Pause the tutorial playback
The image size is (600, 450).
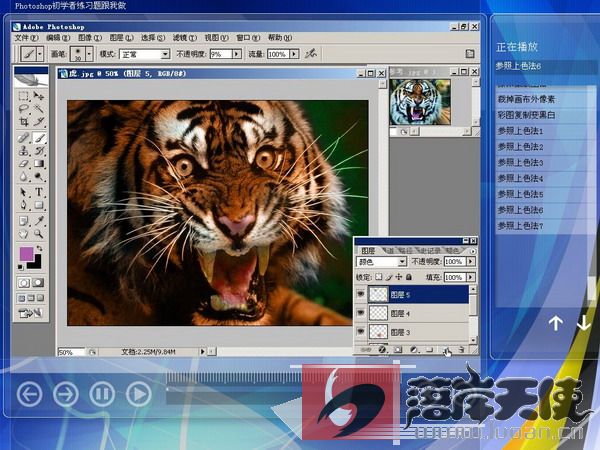coord(102,394)
